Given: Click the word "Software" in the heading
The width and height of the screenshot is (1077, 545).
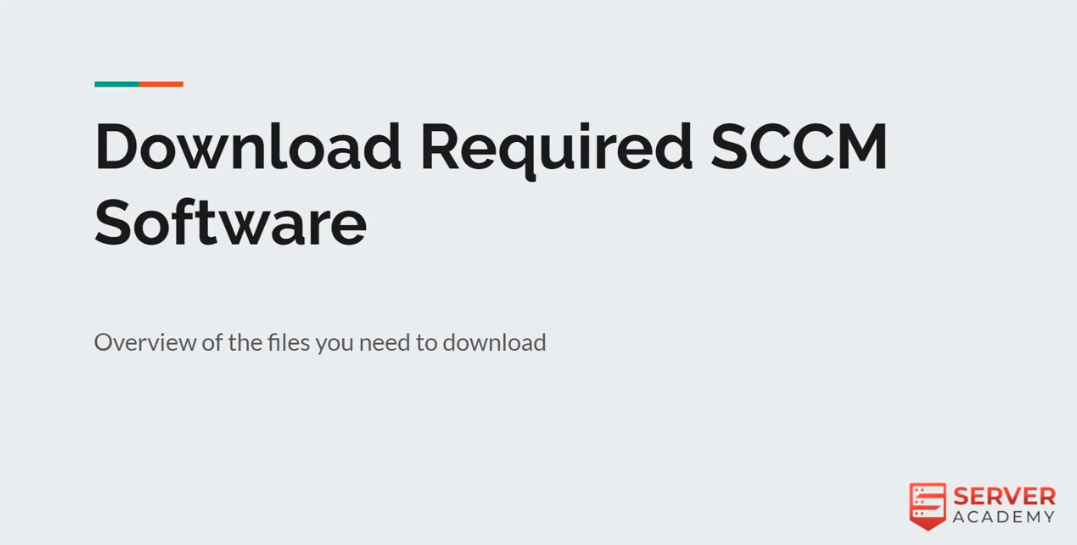Looking at the screenshot, I should [x=230, y=221].
